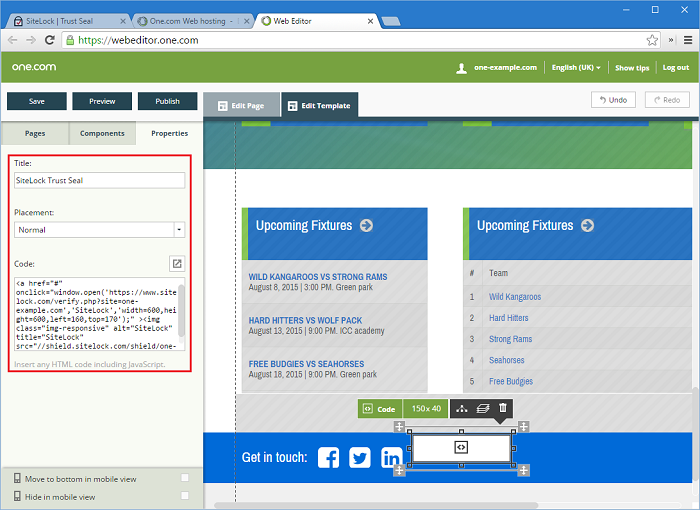Tick Hide in mobile view checkbox
Image resolution: width=700 pixels, height=510 pixels.
(x=185, y=495)
